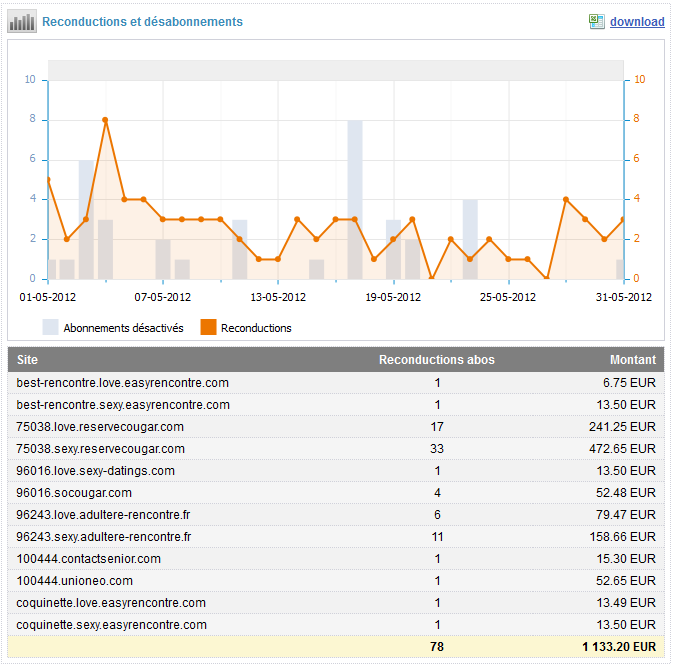Click the total amount 1 133.20 EUR
The height and width of the screenshot is (665, 673).
point(619,648)
